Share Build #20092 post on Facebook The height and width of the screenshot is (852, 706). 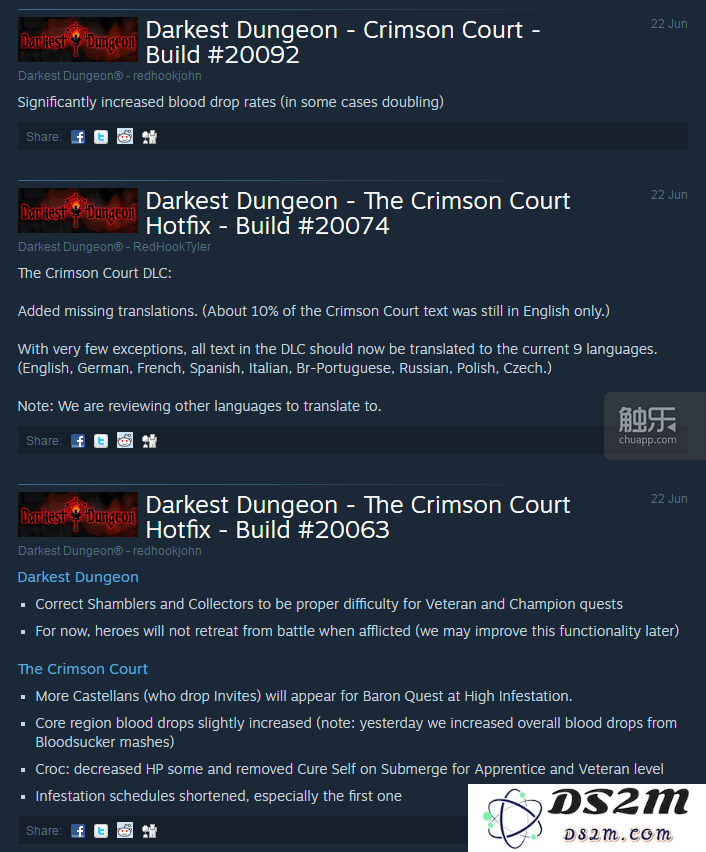point(78,137)
